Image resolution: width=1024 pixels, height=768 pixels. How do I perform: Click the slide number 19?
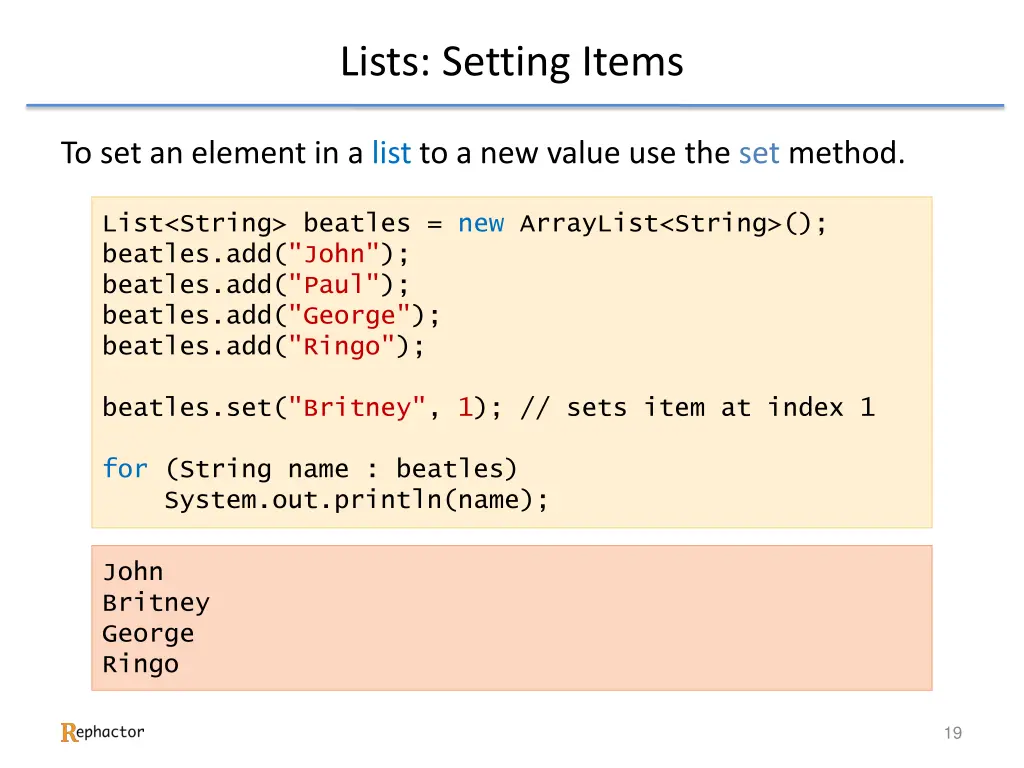[x=953, y=733]
